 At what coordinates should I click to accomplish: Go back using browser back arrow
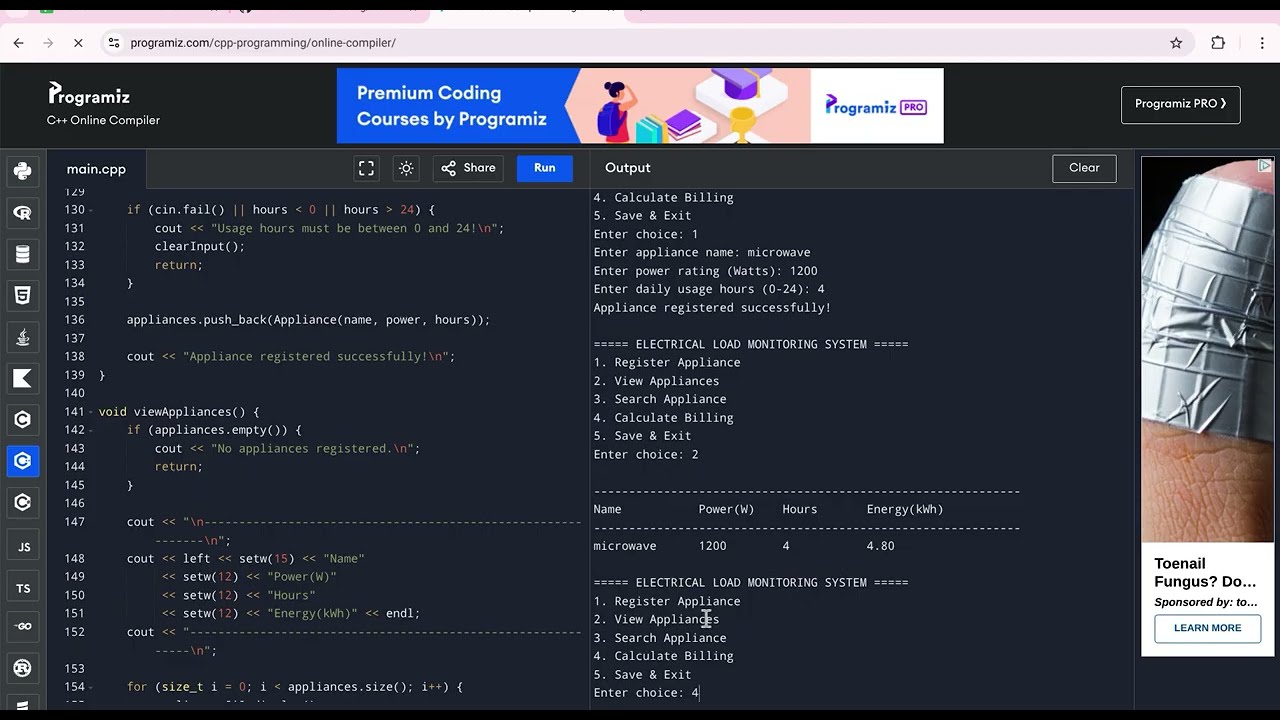pos(18,43)
